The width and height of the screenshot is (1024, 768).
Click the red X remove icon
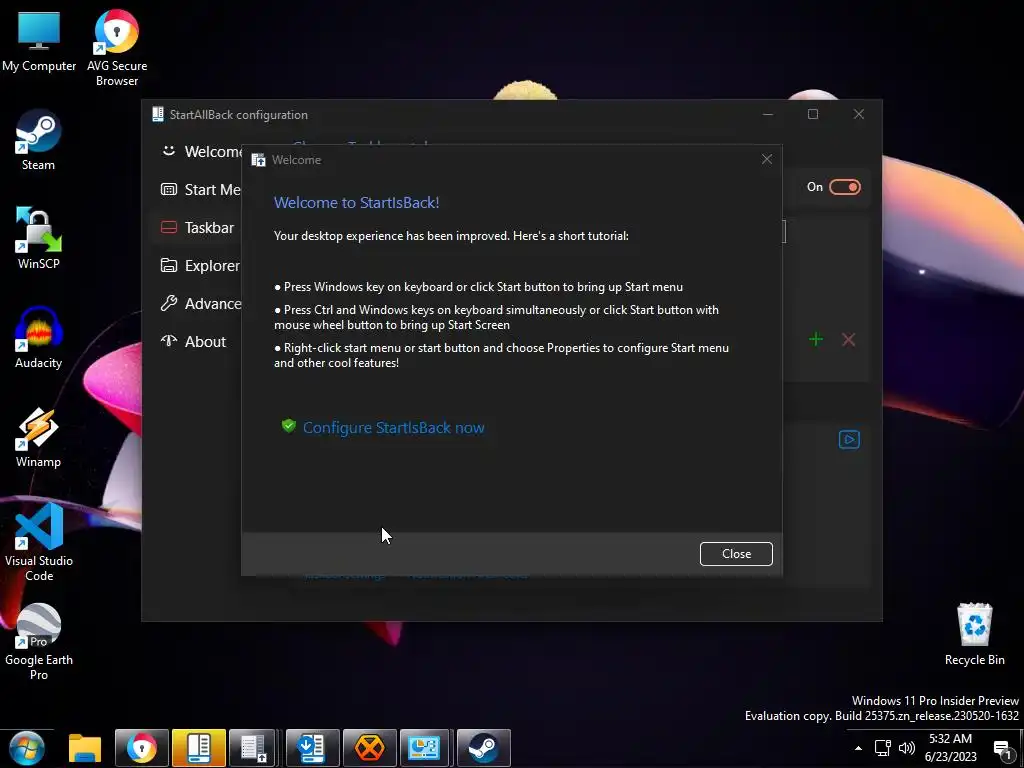coord(848,340)
